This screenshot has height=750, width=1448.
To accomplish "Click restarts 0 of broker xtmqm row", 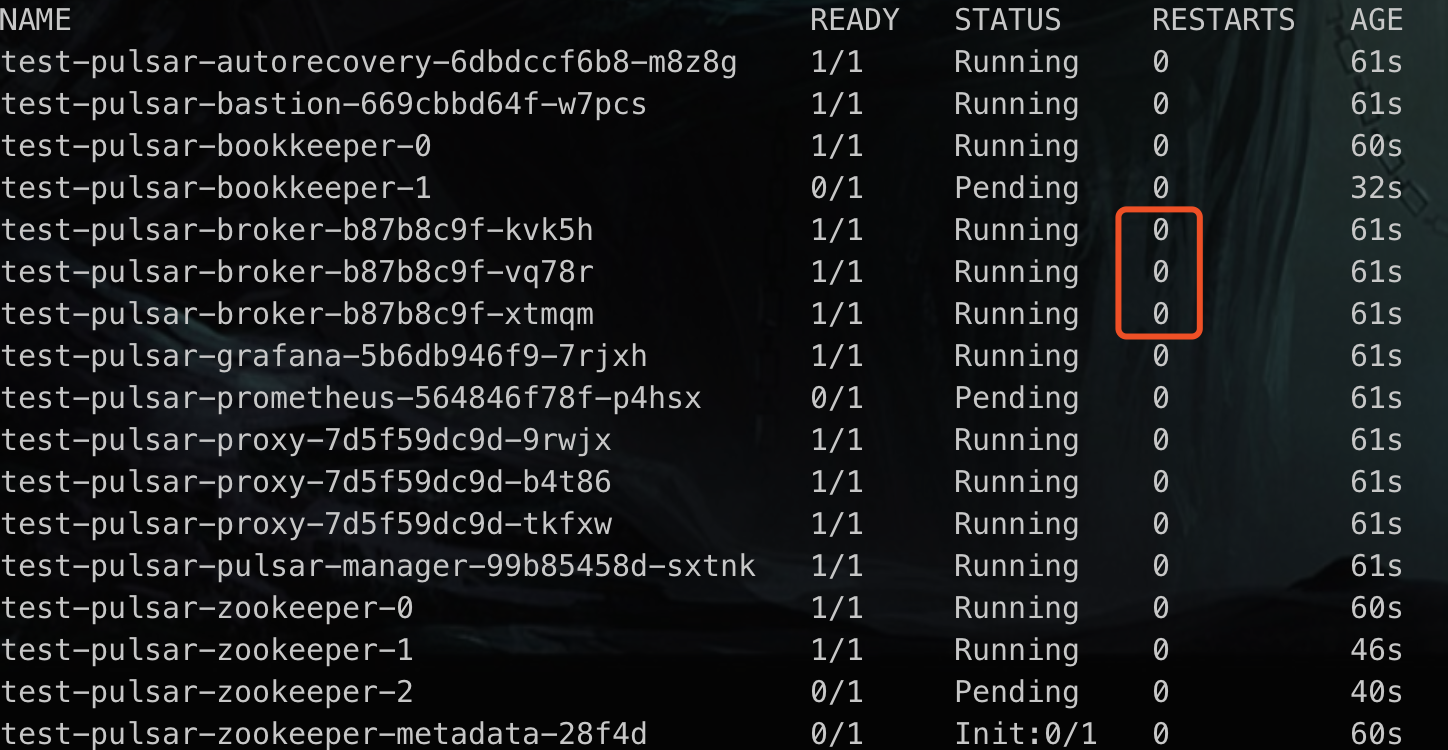I will pyautogui.click(x=1160, y=315).
